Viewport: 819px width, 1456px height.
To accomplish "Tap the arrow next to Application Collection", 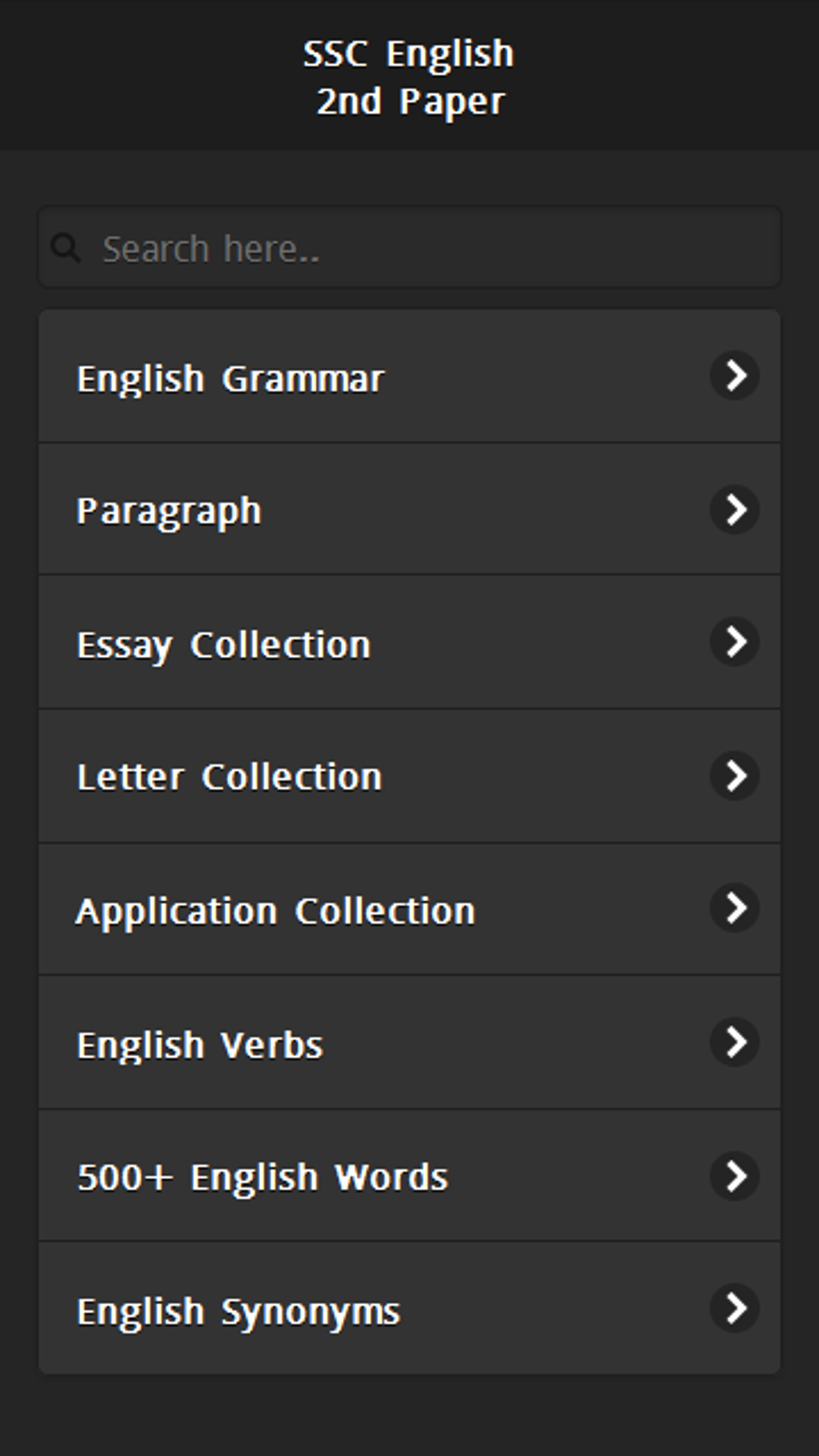I will 734,907.
